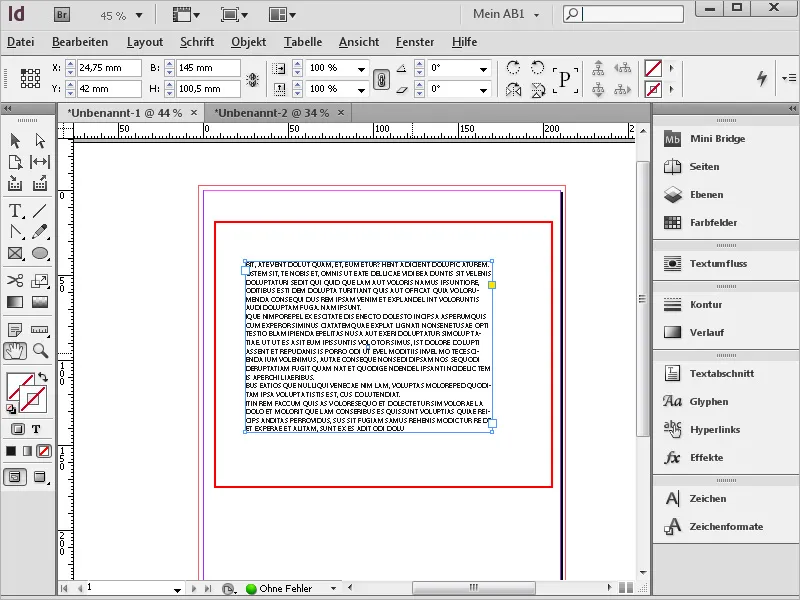Image resolution: width=800 pixels, height=600 pixels.
Task: Open the rotation angle dropdown
Action: coord(484,71)
